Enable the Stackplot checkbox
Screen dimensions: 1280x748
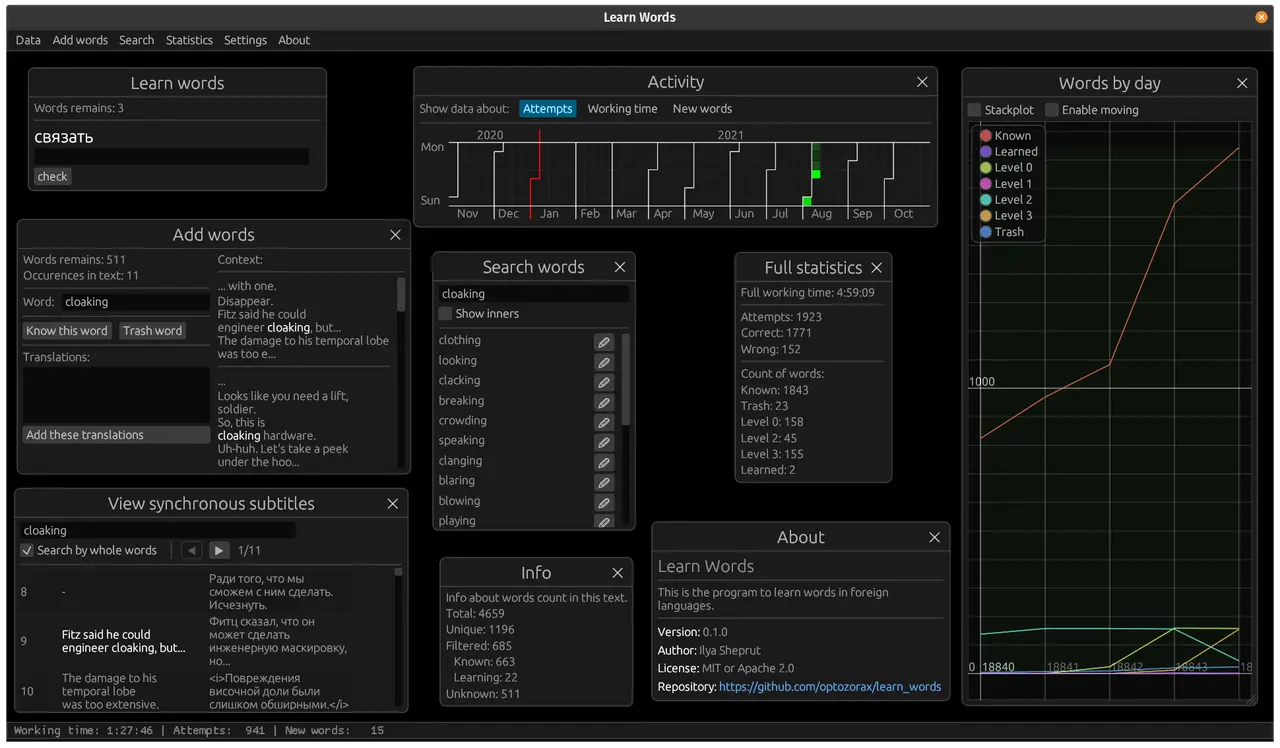pos(975,110)
